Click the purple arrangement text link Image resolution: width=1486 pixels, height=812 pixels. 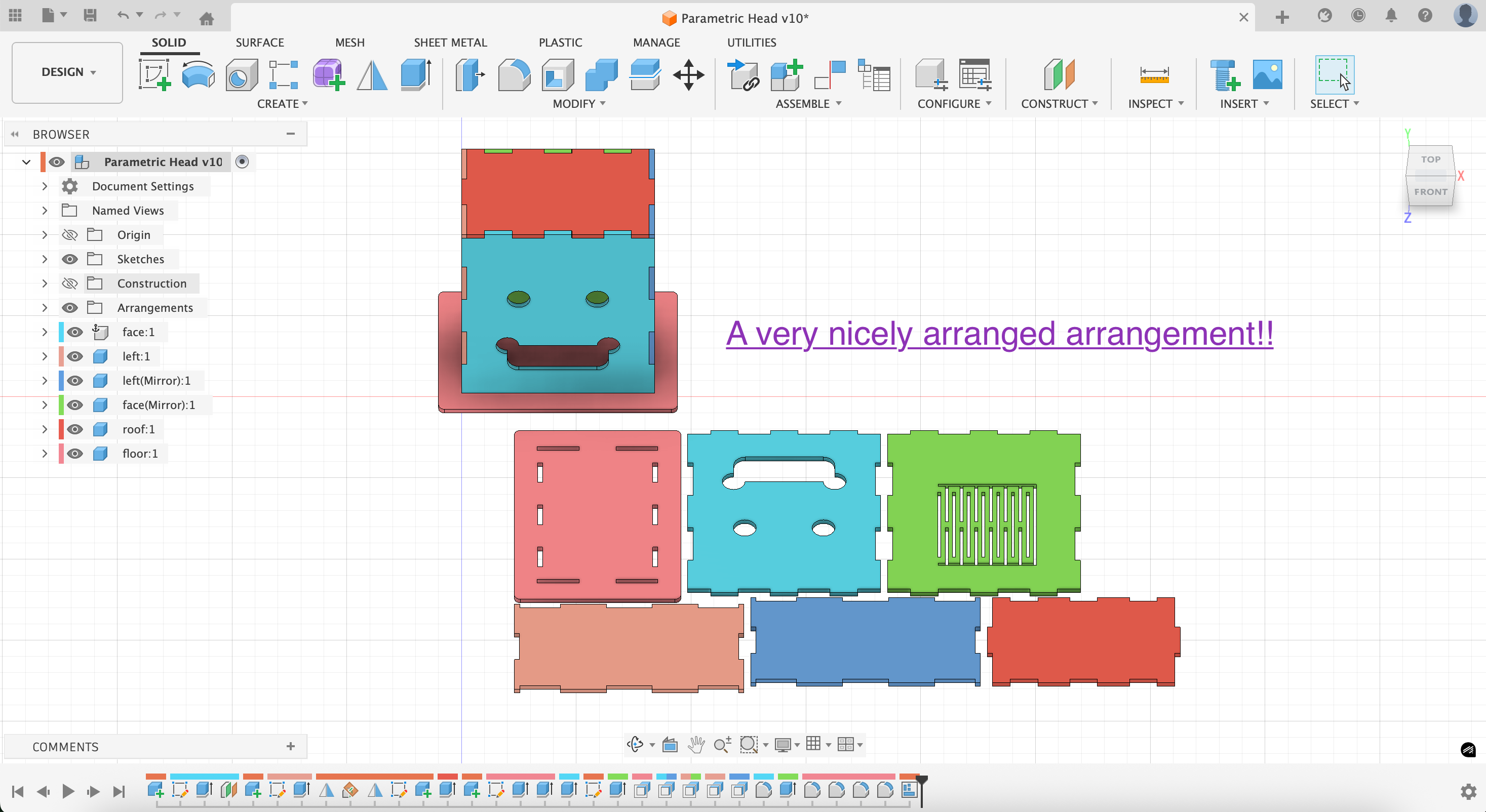pos(999,333)
